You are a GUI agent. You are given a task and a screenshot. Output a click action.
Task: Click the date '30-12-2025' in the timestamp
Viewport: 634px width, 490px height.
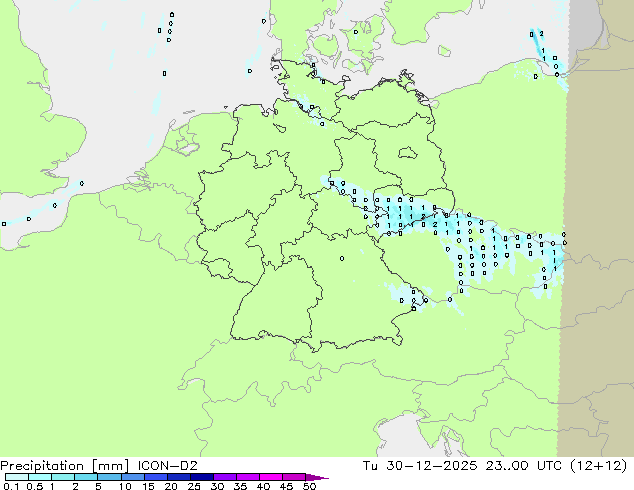431,466
